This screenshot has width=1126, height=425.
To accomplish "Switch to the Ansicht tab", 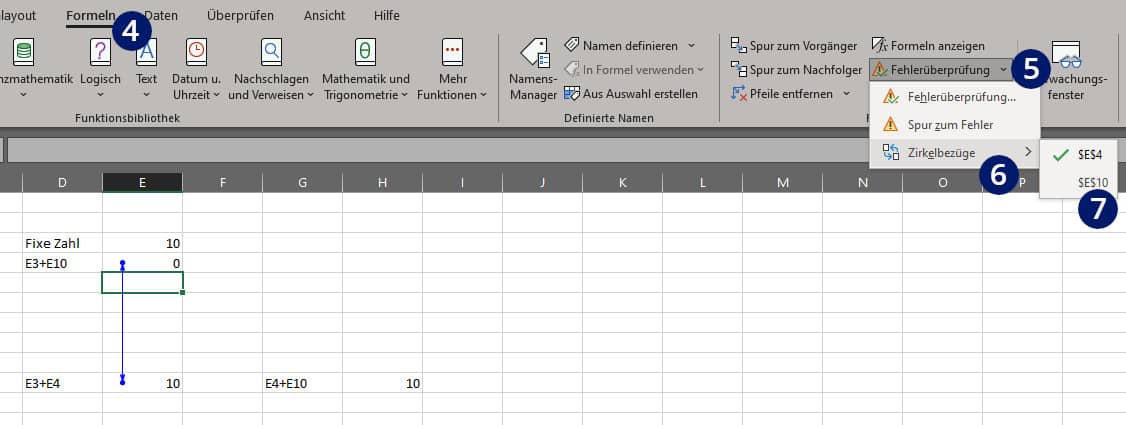I will tap(324, 15).
